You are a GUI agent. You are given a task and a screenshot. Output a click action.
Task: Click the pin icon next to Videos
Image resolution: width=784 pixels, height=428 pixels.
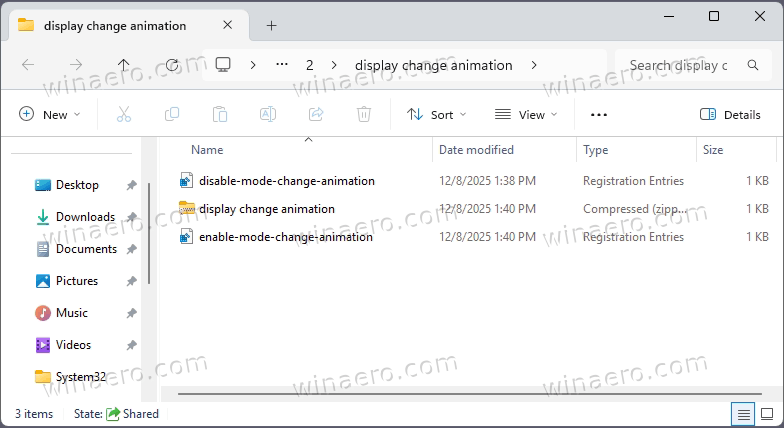click(132, 346)
